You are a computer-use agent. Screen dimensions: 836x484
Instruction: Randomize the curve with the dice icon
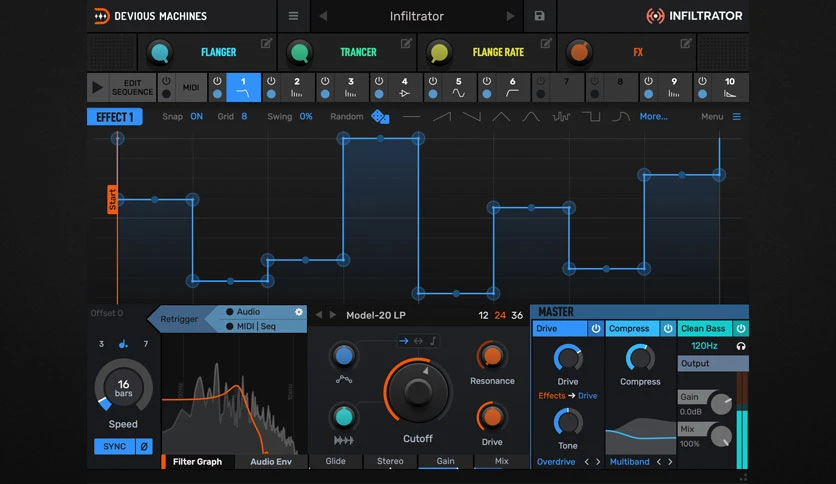(380, 116)
